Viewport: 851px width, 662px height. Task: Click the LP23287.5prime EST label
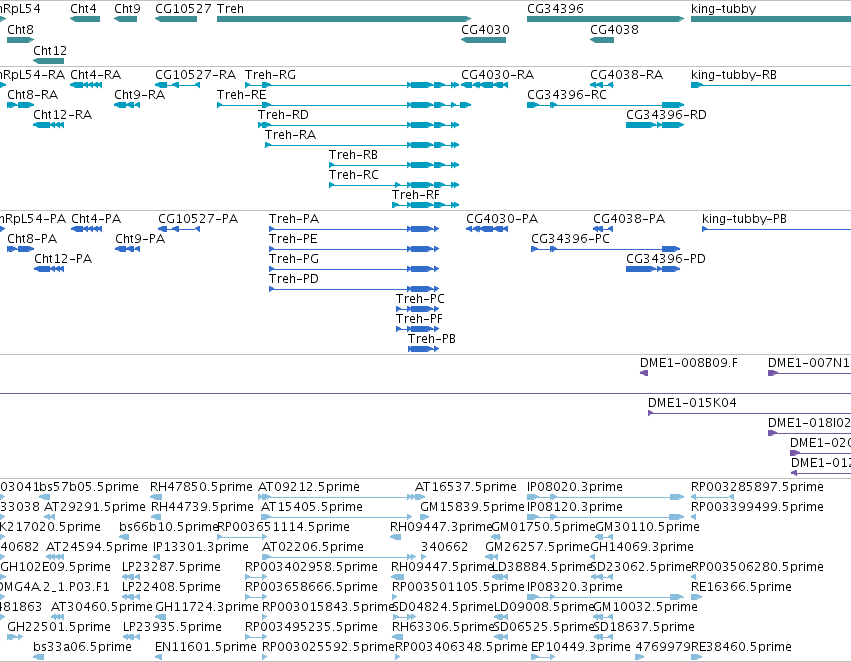click(171, 567)
